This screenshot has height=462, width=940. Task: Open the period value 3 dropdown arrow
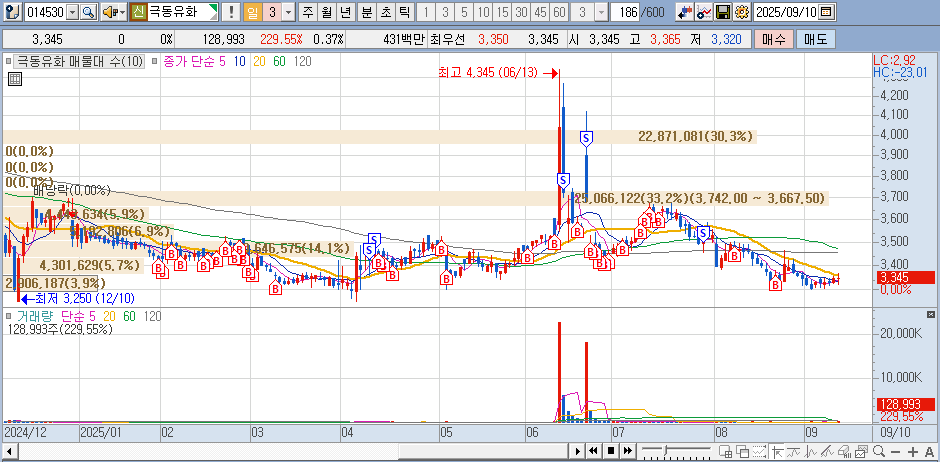(289, 11)
